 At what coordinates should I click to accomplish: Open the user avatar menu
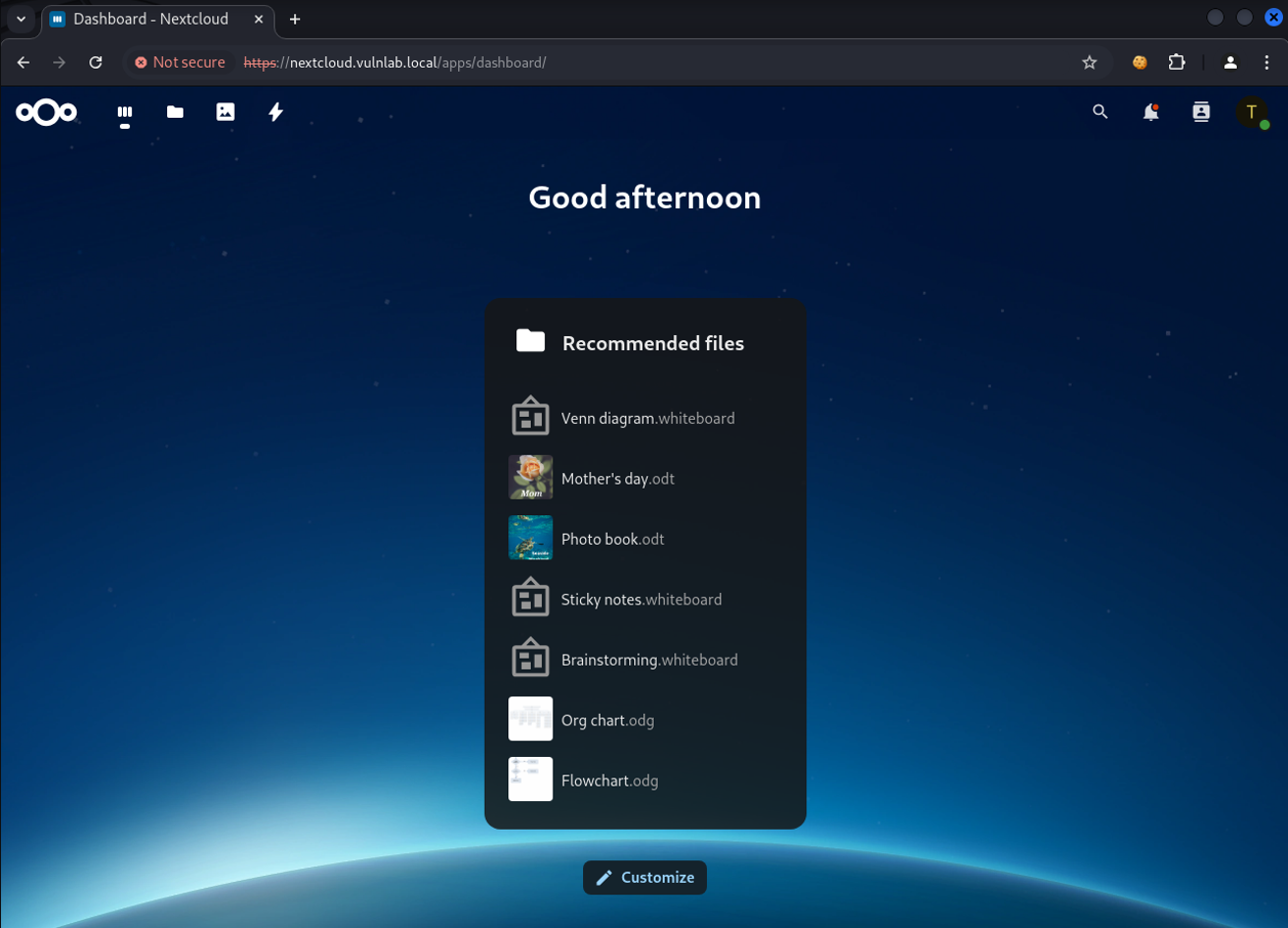coord(1252,112)
